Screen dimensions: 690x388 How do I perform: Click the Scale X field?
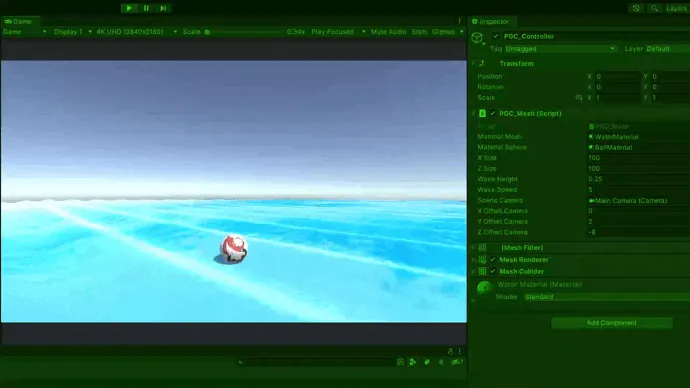618,97
